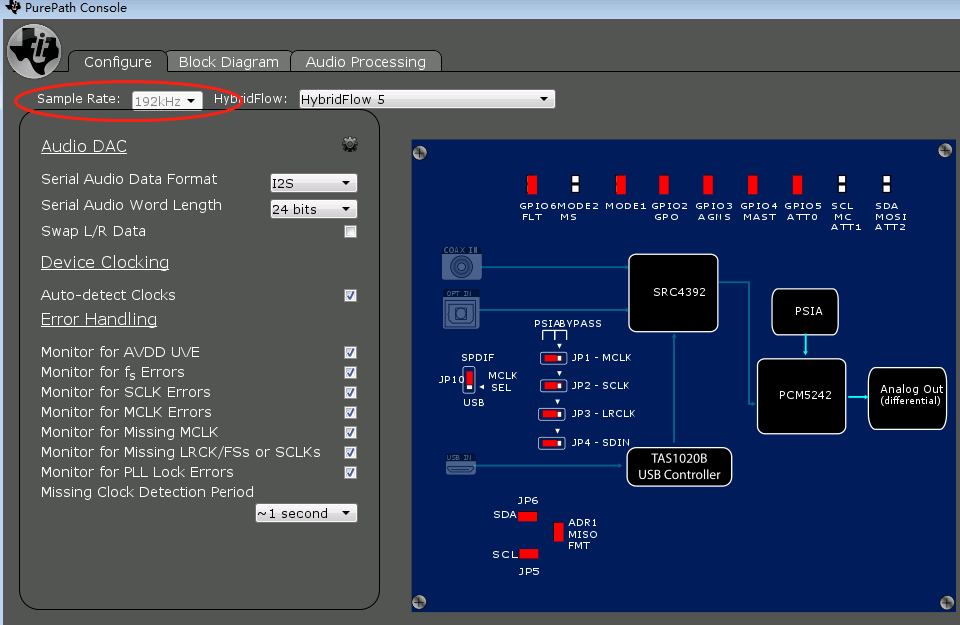The height and width of the screenshot is (625, 960).
Task: Click the Error Handling heading link
Action: pyautogui.click(x=99, y=320)
